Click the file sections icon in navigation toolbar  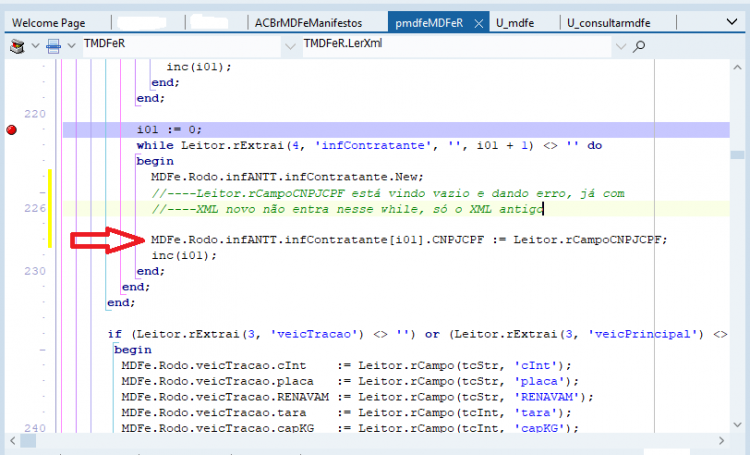[54, 46]
